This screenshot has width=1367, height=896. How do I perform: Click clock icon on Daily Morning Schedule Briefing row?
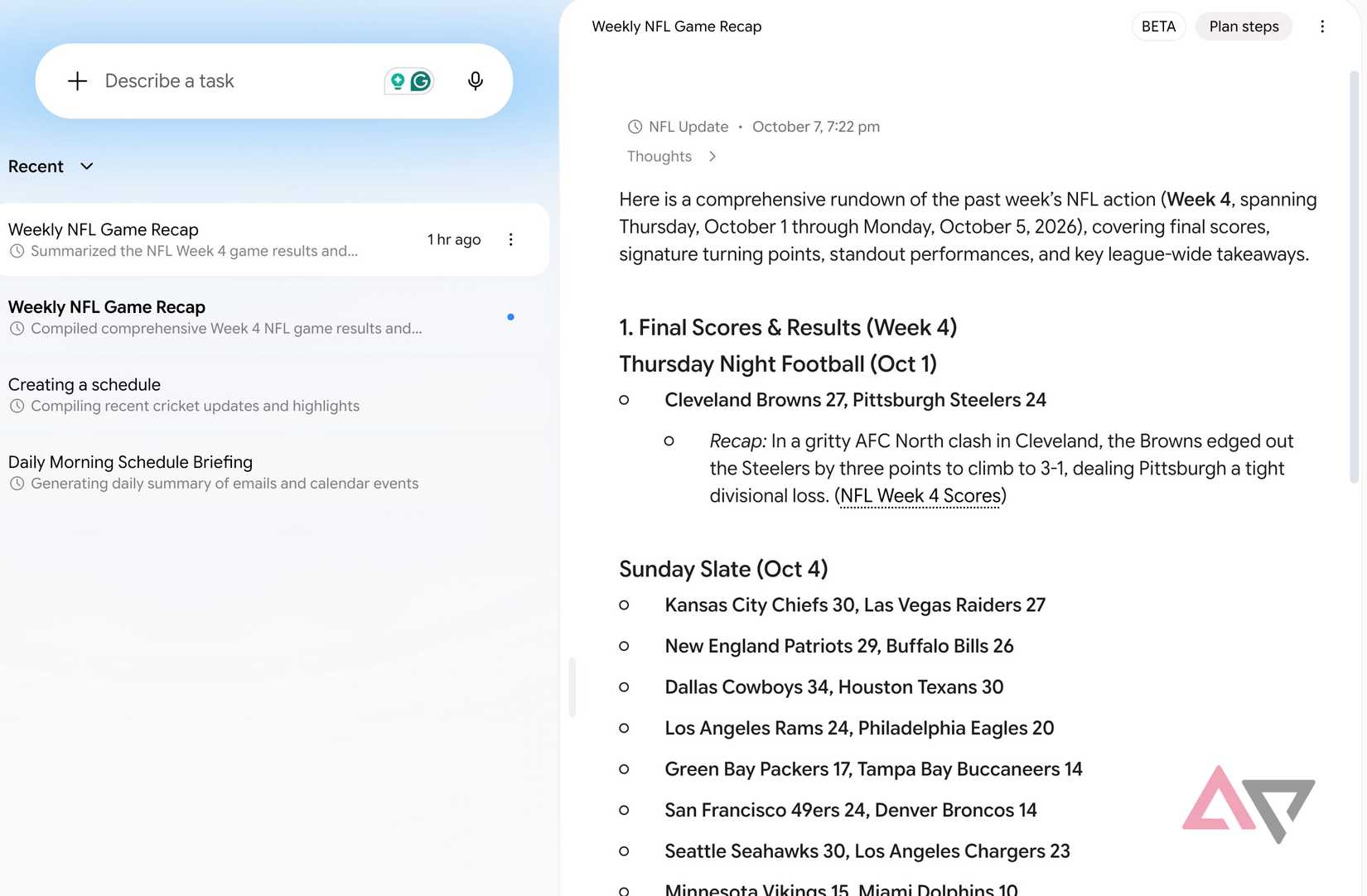pos(17,484)
